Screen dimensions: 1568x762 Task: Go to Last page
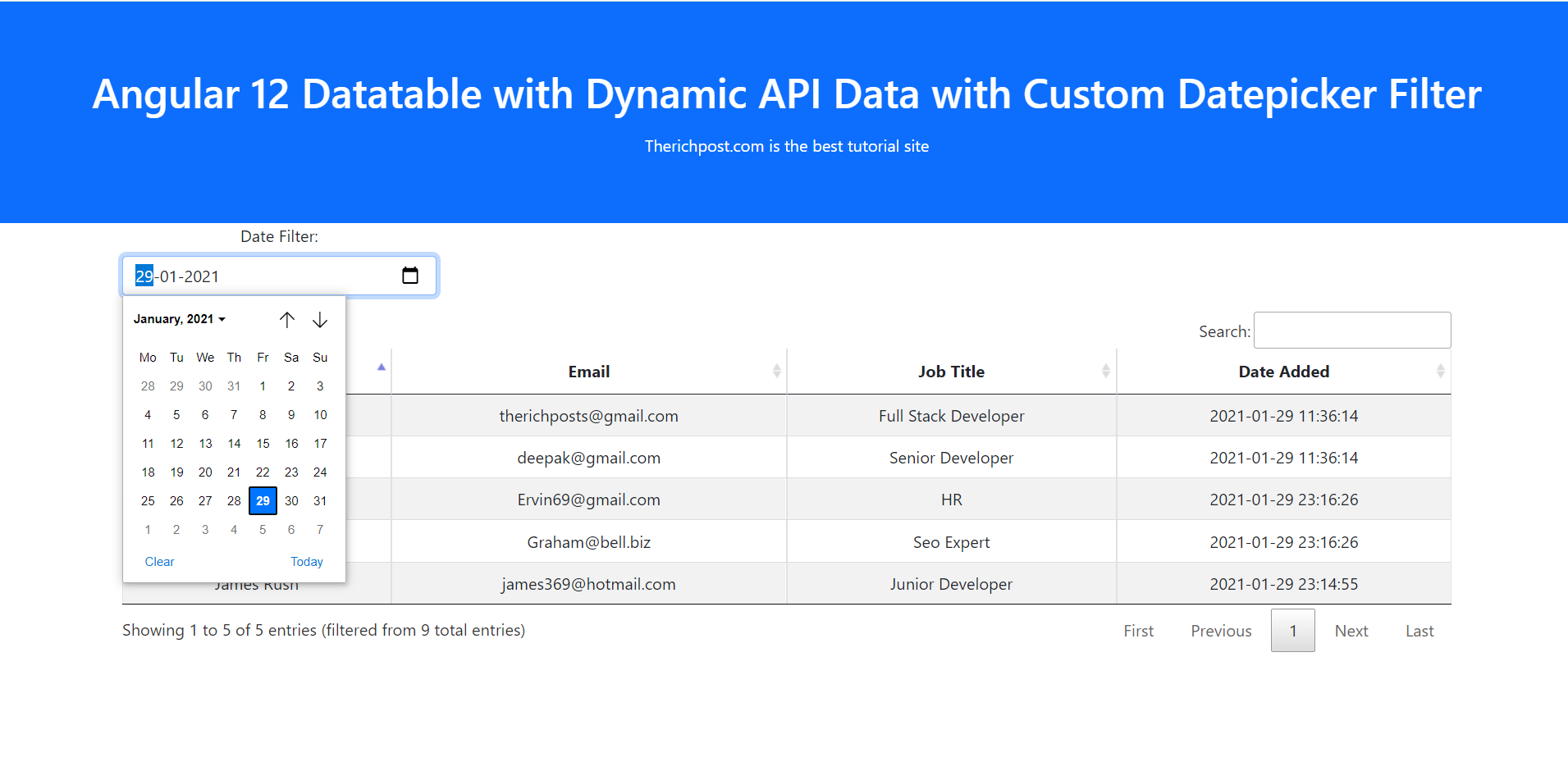(x=1419, y=631)
